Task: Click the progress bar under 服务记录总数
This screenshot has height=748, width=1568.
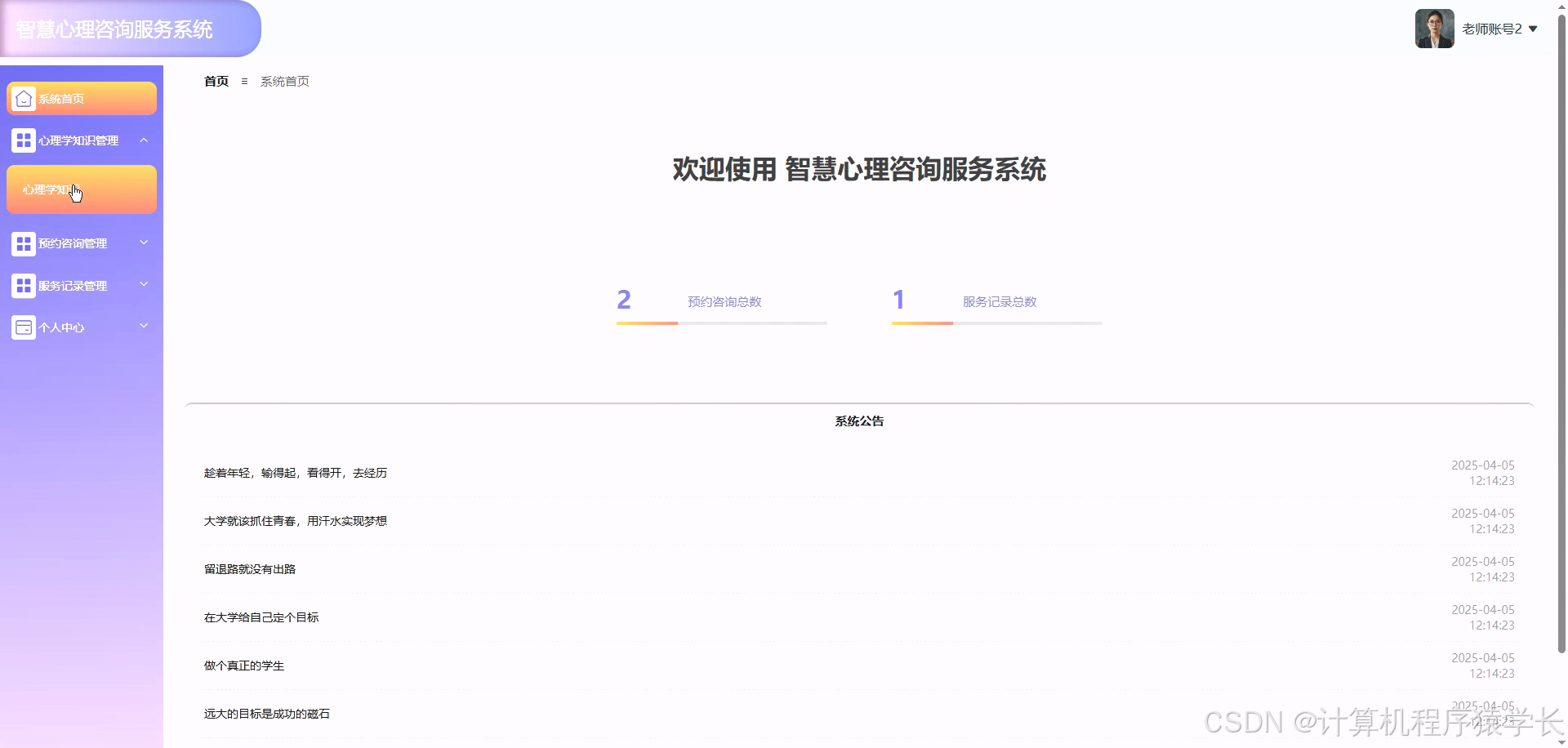Action: pos(996,323)
